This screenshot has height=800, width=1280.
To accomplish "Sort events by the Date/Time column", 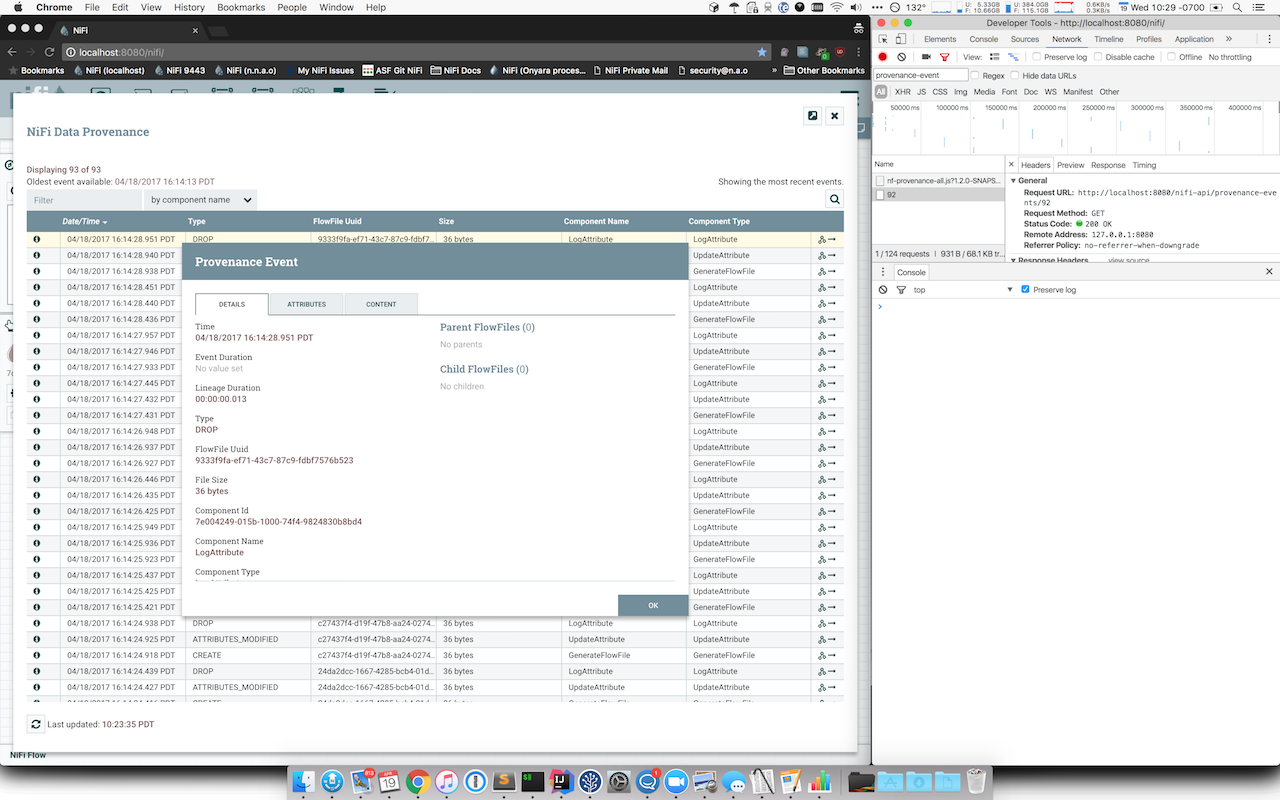I will coord(84,221).
